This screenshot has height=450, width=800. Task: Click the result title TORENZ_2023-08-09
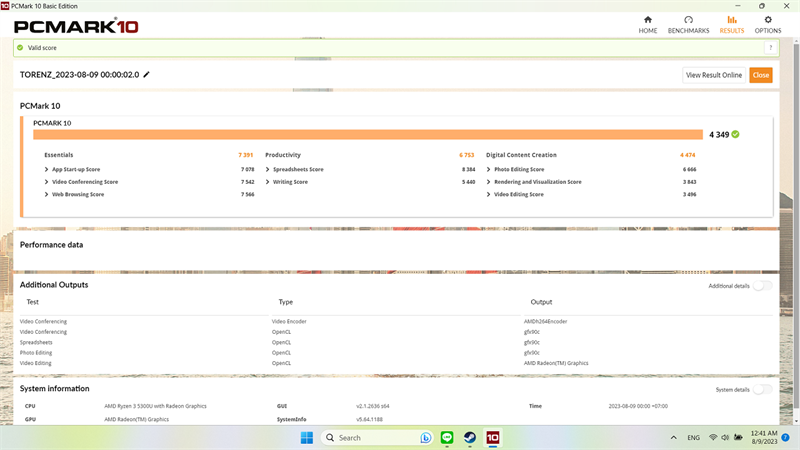[x=79, y=74]
